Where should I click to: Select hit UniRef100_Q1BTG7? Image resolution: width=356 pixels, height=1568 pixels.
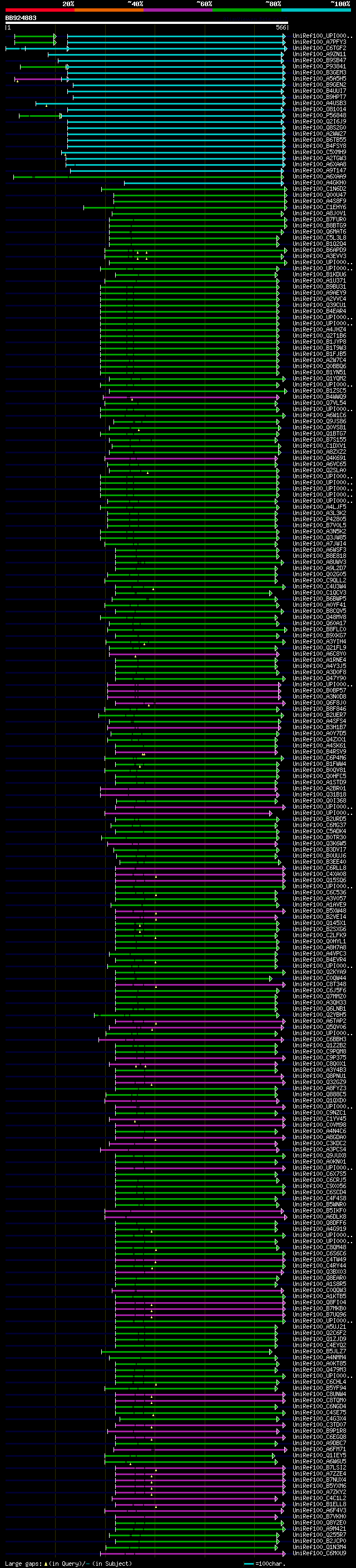pos(319,433)
